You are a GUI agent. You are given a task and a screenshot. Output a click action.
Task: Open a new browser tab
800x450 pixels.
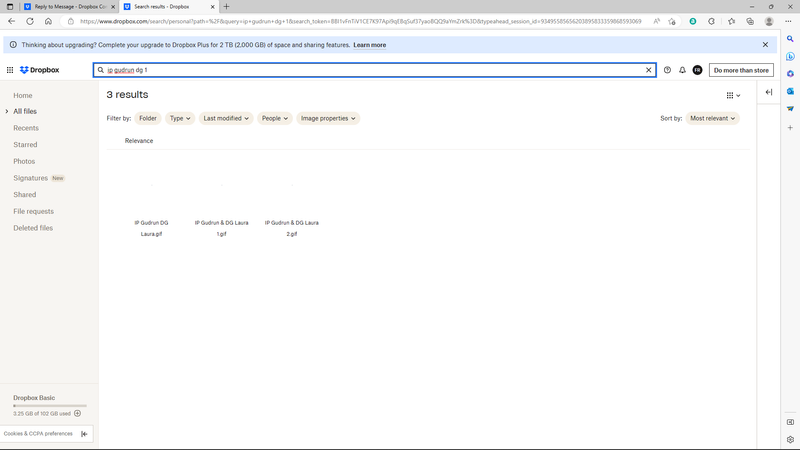(x=227, y=7)
